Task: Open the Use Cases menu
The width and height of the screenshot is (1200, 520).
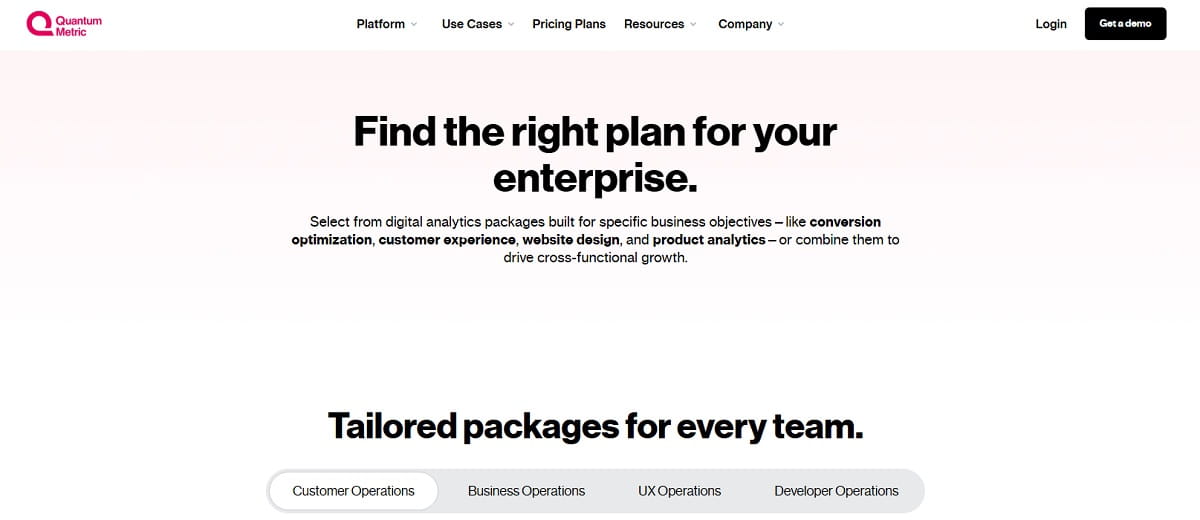Action: (x=472, y=24)
